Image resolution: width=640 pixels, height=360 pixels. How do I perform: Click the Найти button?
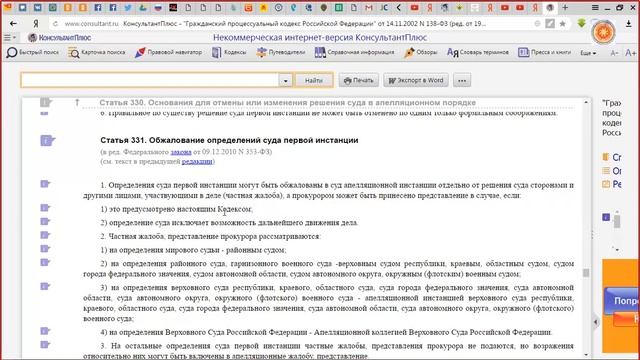click(314, 80)
